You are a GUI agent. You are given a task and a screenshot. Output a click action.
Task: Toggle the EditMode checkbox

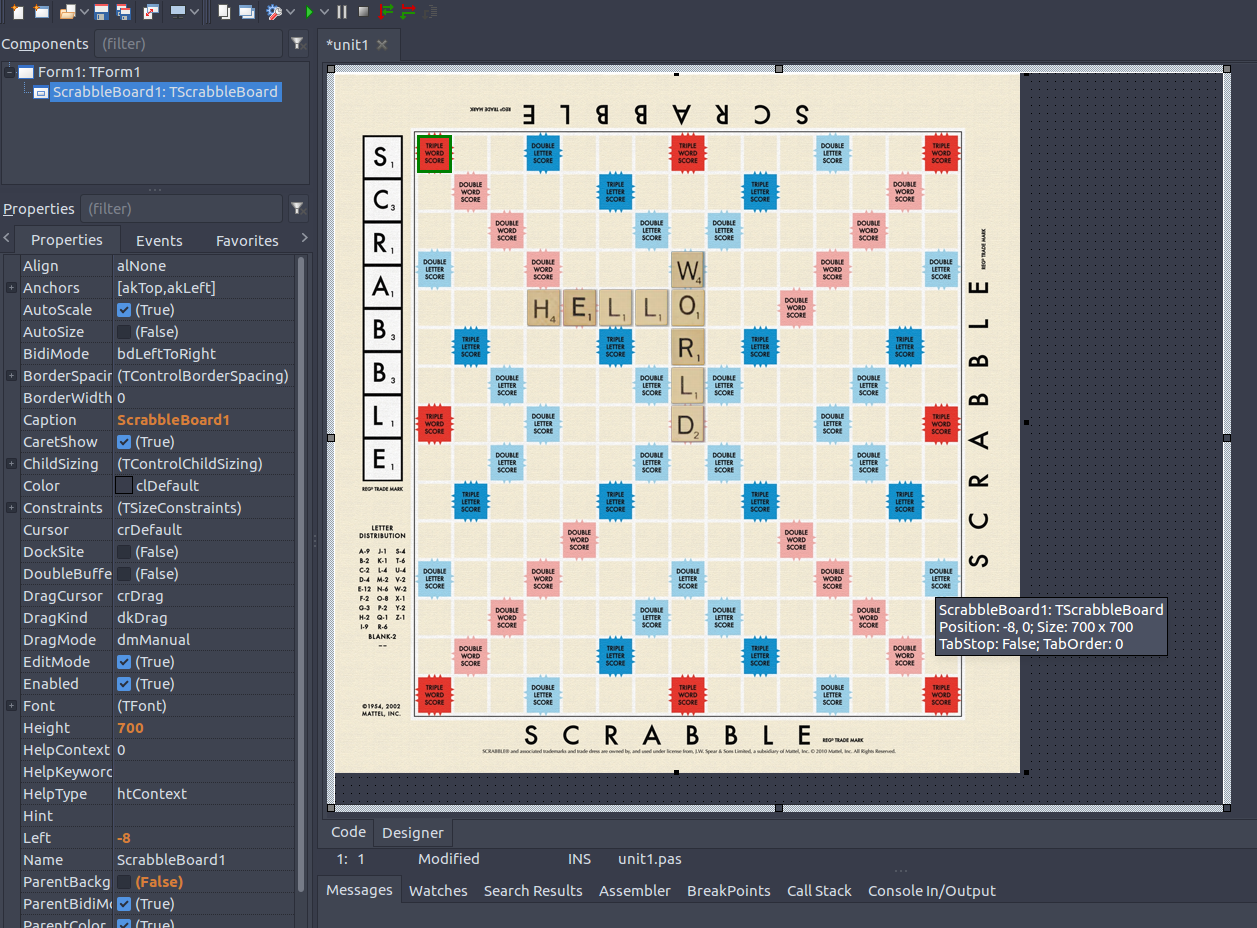tap(124, 662)
